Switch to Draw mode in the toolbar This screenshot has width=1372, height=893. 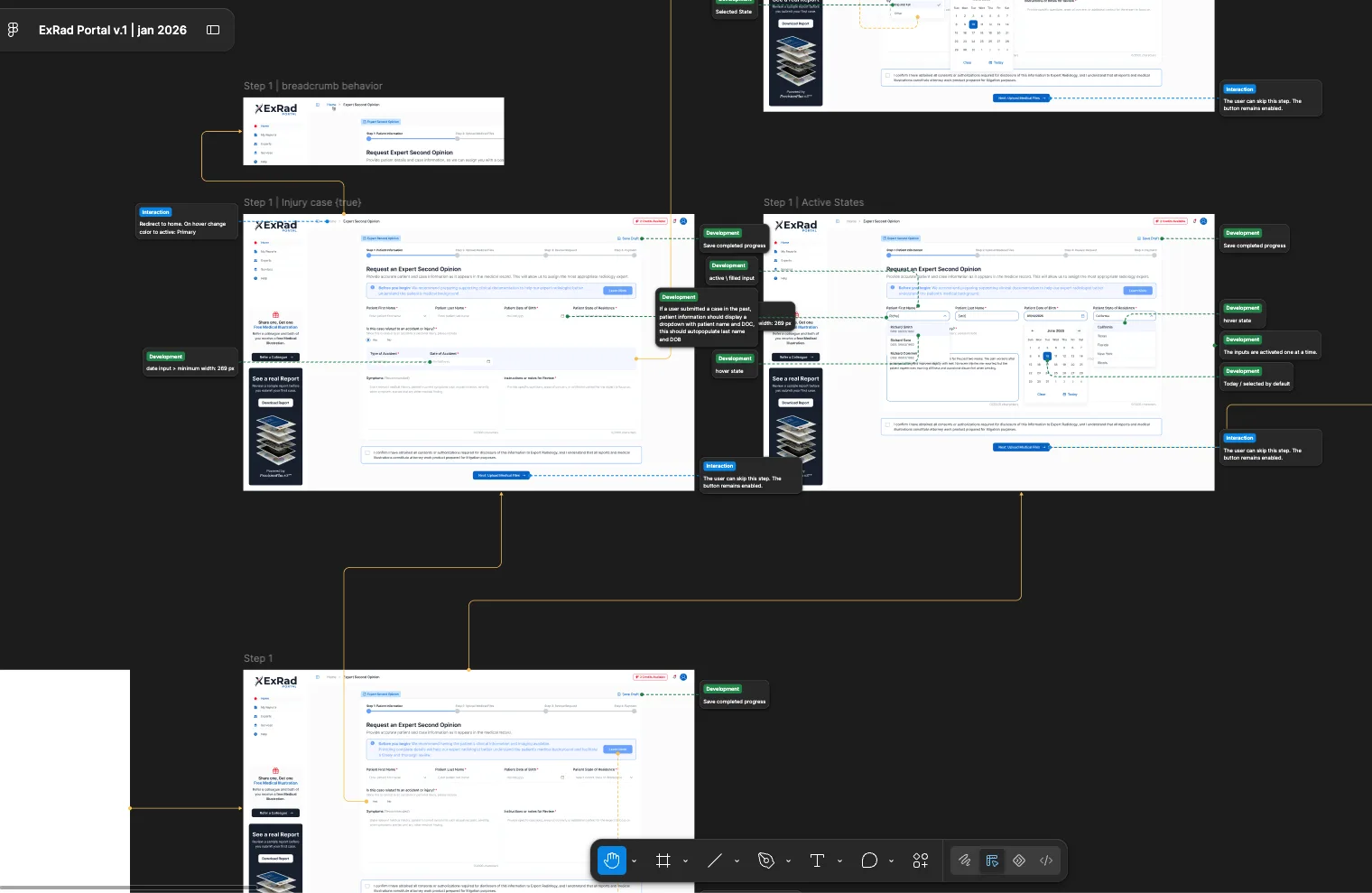coord(965,860)
